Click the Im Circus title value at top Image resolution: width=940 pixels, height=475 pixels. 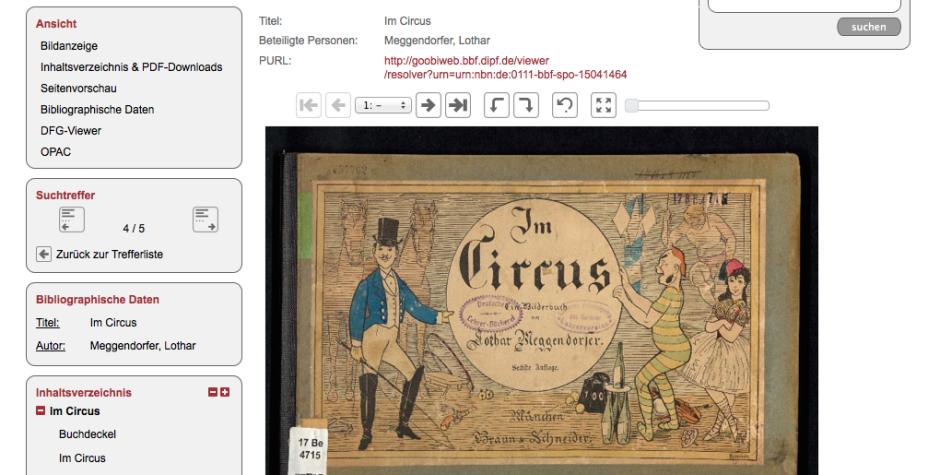click(x=408, y=21)
